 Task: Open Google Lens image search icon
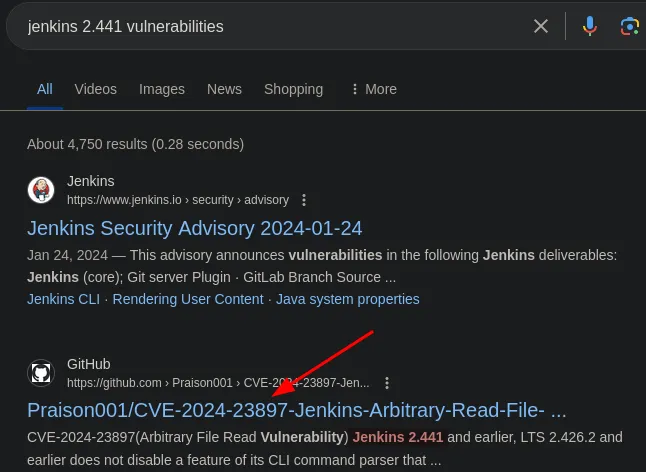point(629,26)
